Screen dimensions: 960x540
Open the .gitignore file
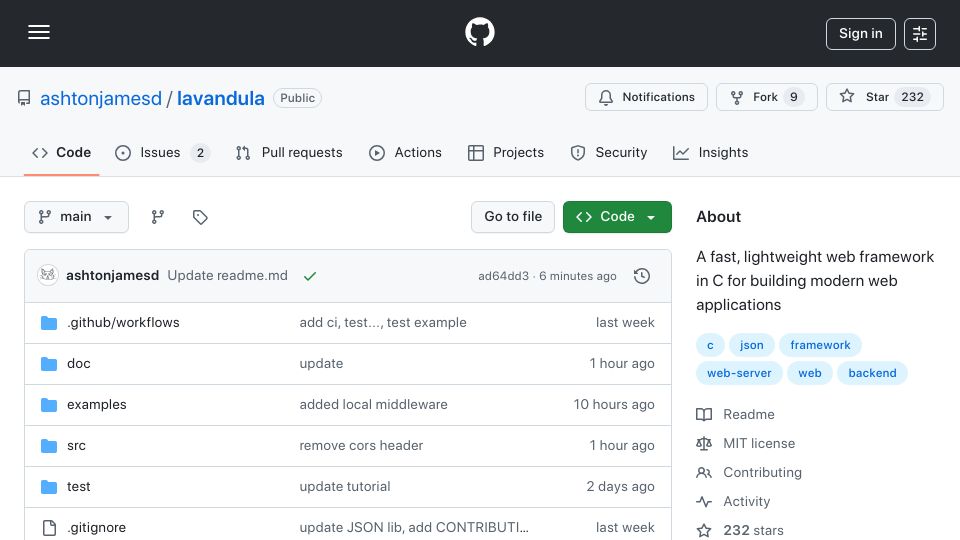click(x=96, y=528)
